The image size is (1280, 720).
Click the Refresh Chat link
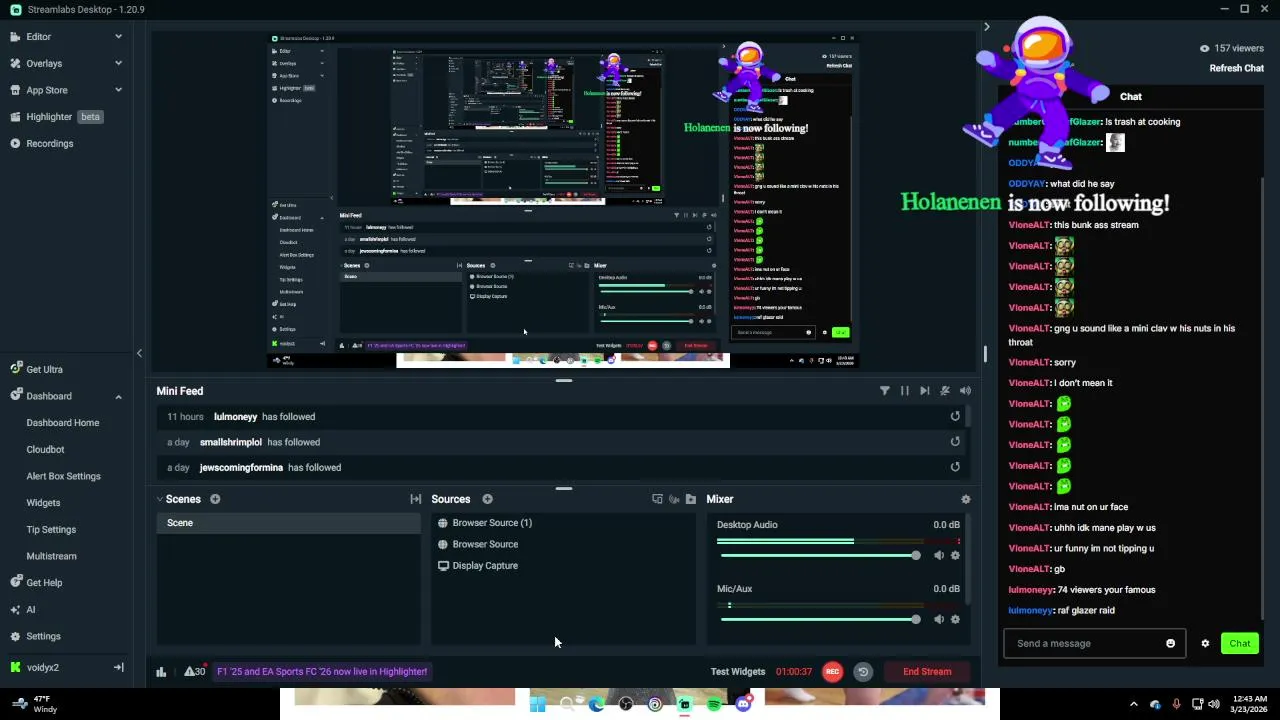pyautogui.click(x=1237, y=68)
